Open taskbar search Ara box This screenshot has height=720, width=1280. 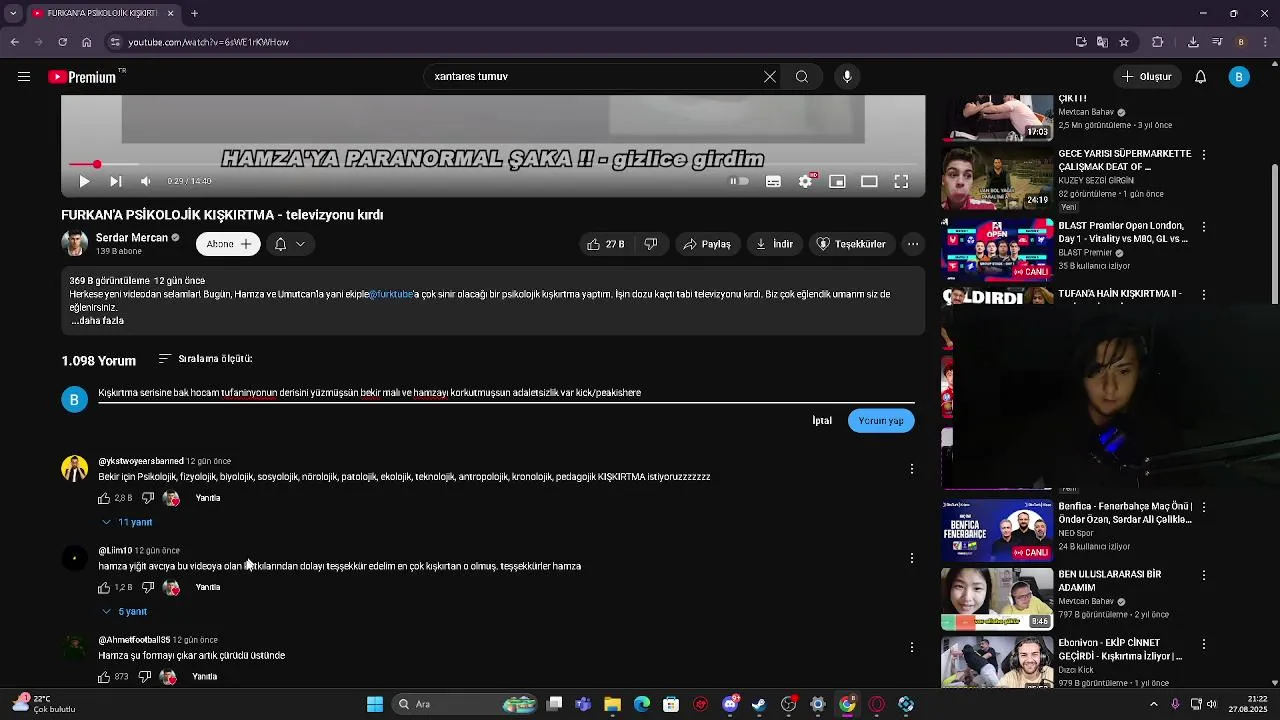(465, 704)
